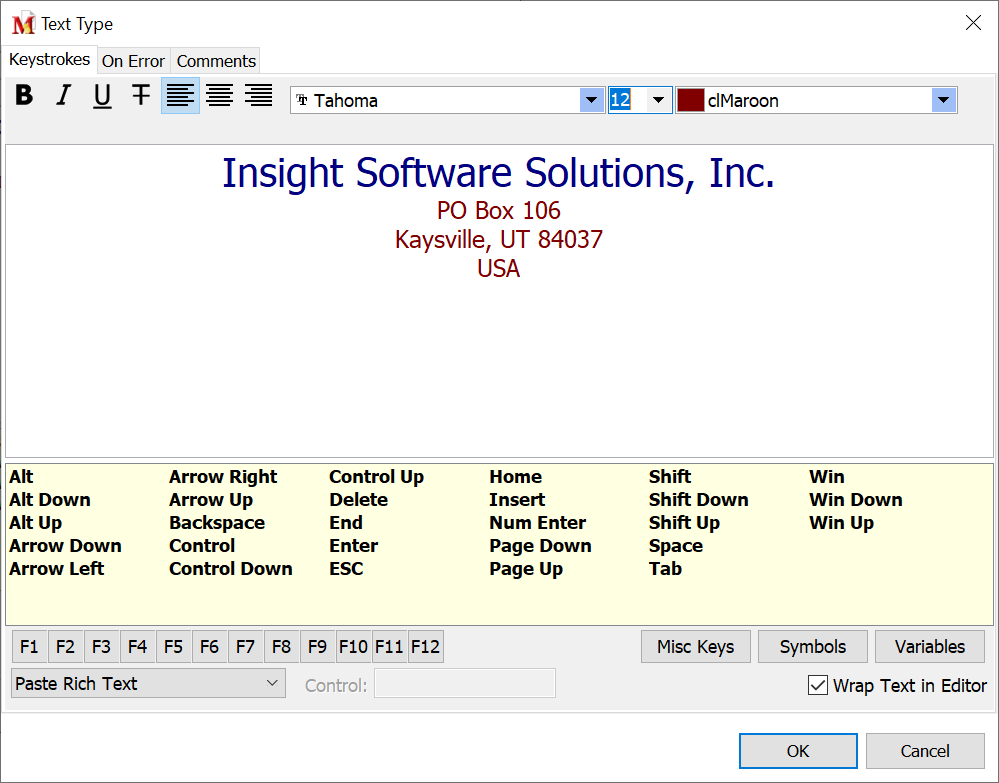The height and width of the screenshot is (783, 999).
Task: Toggle Italic formatting icon
Action: click(x=63, y=96)
